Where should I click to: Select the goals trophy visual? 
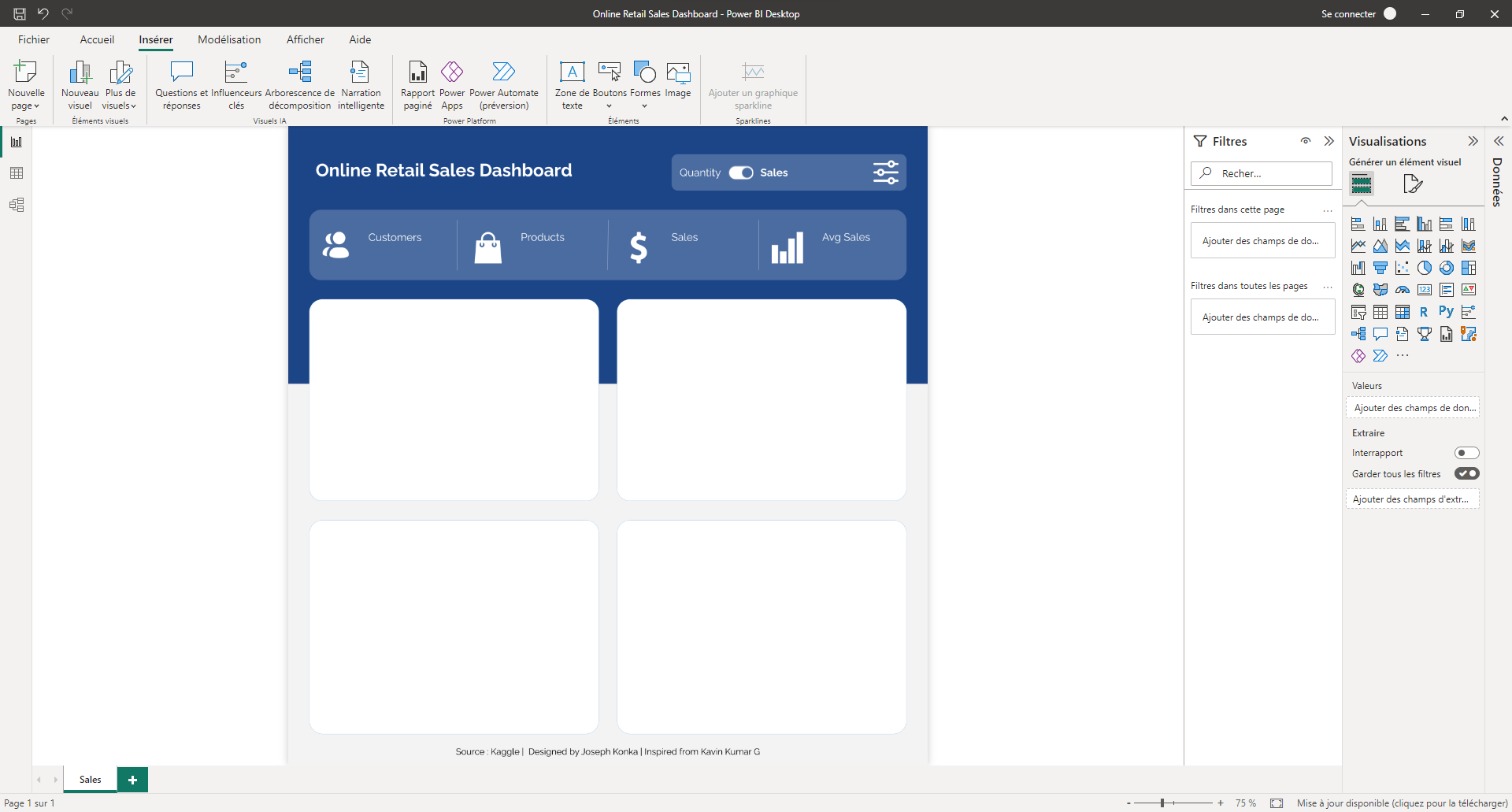point(1424,335)
